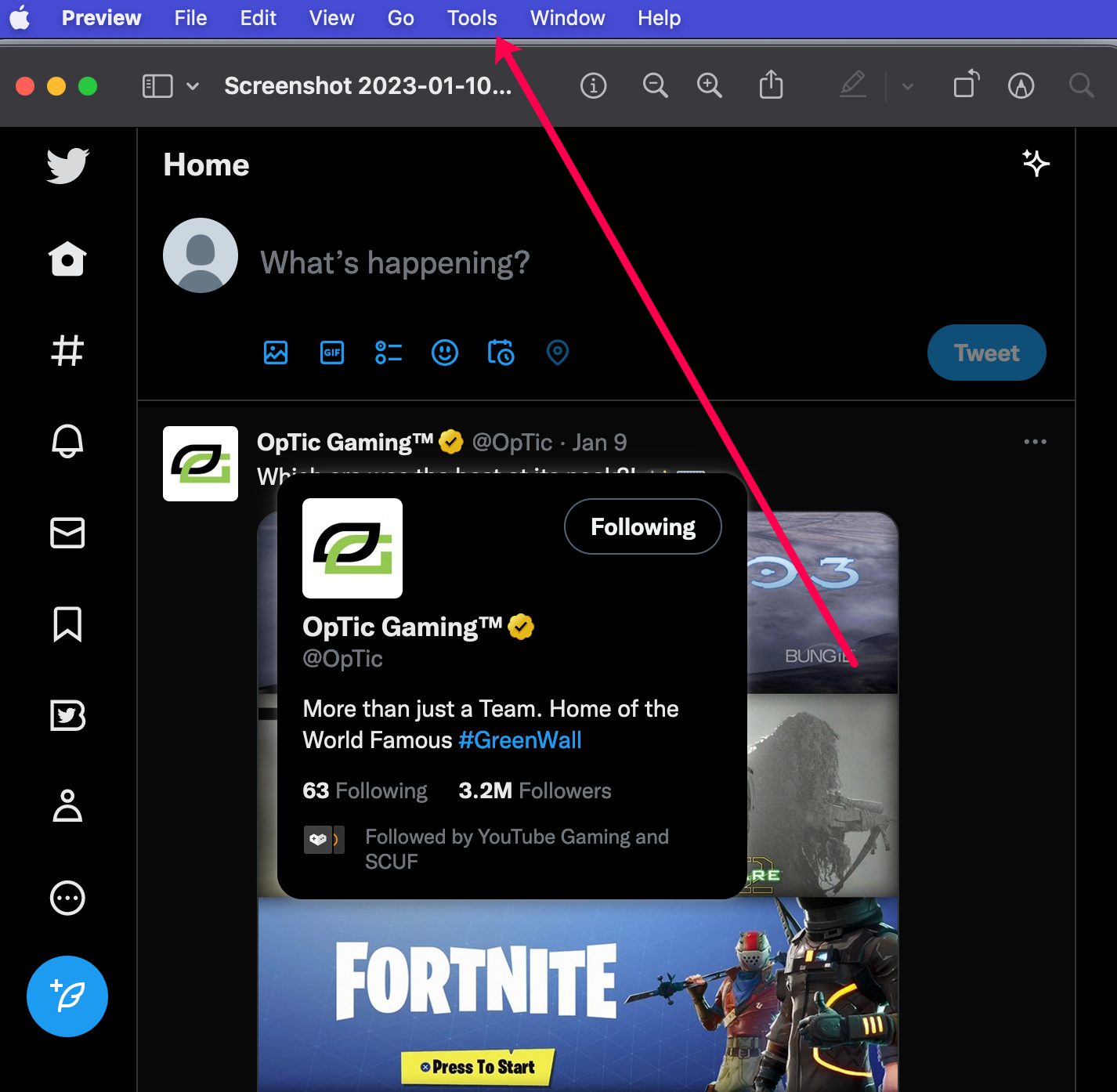The height and width of the screenshot is (1092, 1117).
Task: Show the Markup toolbar with circled pen icon
Action: (1021, 85)
